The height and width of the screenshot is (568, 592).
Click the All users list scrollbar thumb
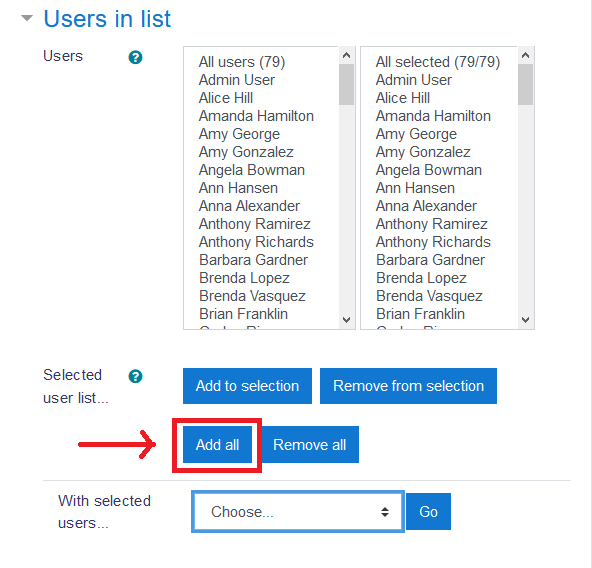point(346,84)
